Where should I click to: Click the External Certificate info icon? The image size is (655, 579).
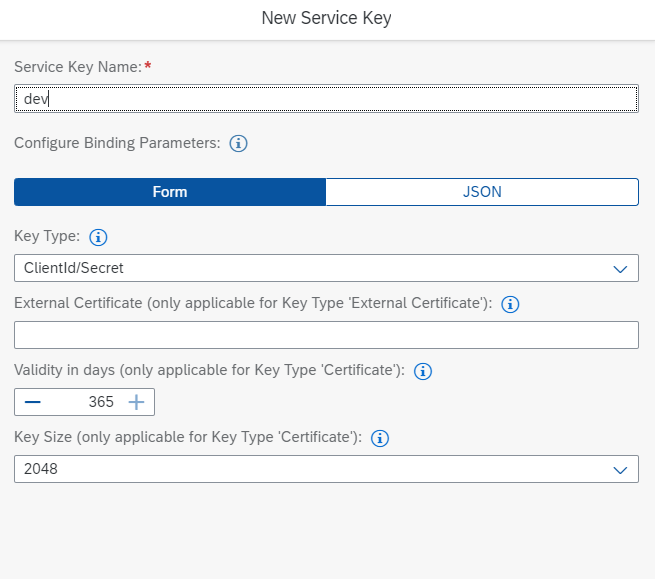[510, 304]
